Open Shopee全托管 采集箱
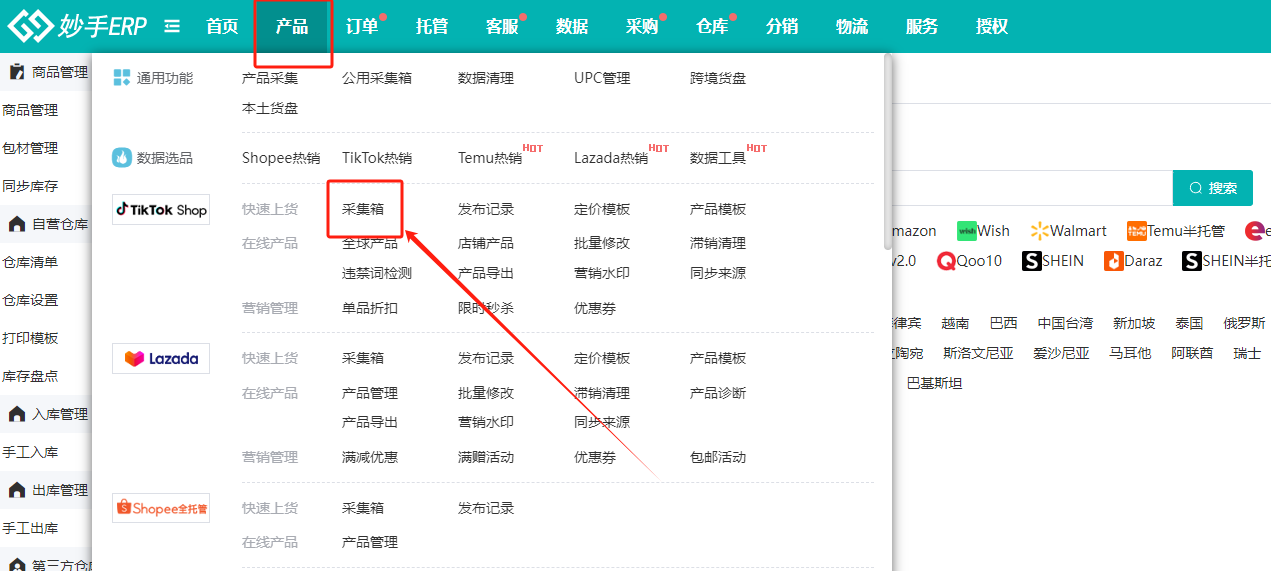 (x=363, y=508)
